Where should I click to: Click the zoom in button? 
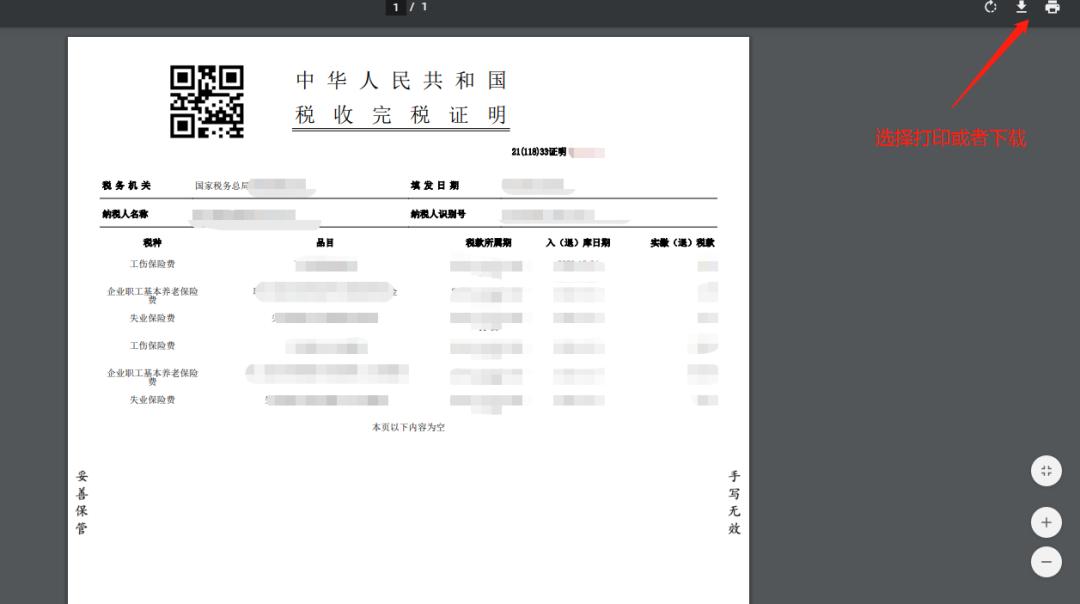click(x=1045, y=521)
